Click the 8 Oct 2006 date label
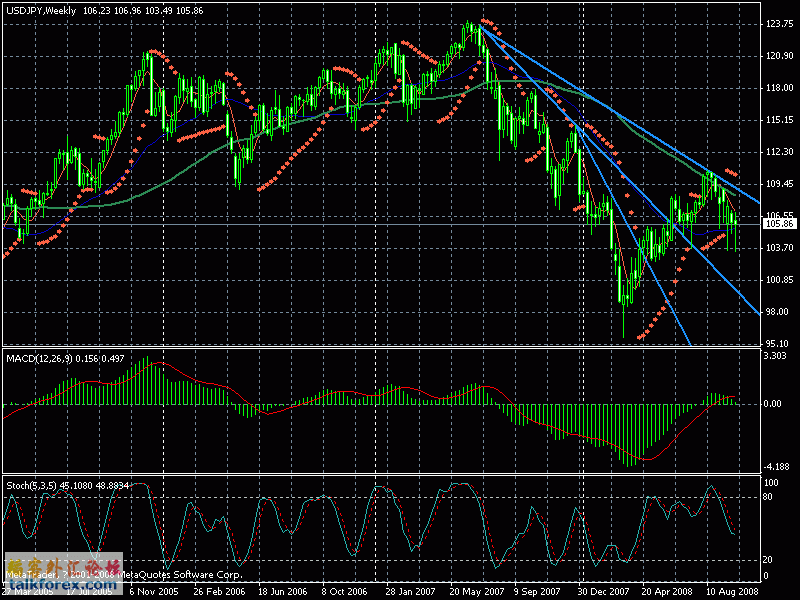The image size is (800, 600). (344, 592)
